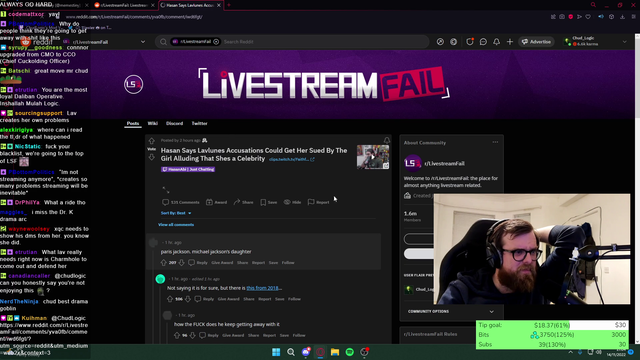640x360 pixels.
Task: Follow the 'Not saying it is' comment
Action: [x=294, y=299]
